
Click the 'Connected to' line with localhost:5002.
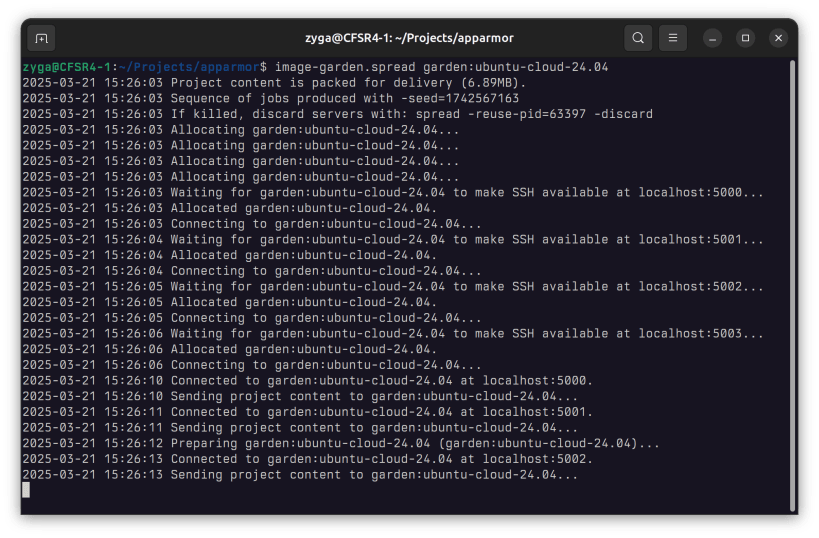(308, 459)
